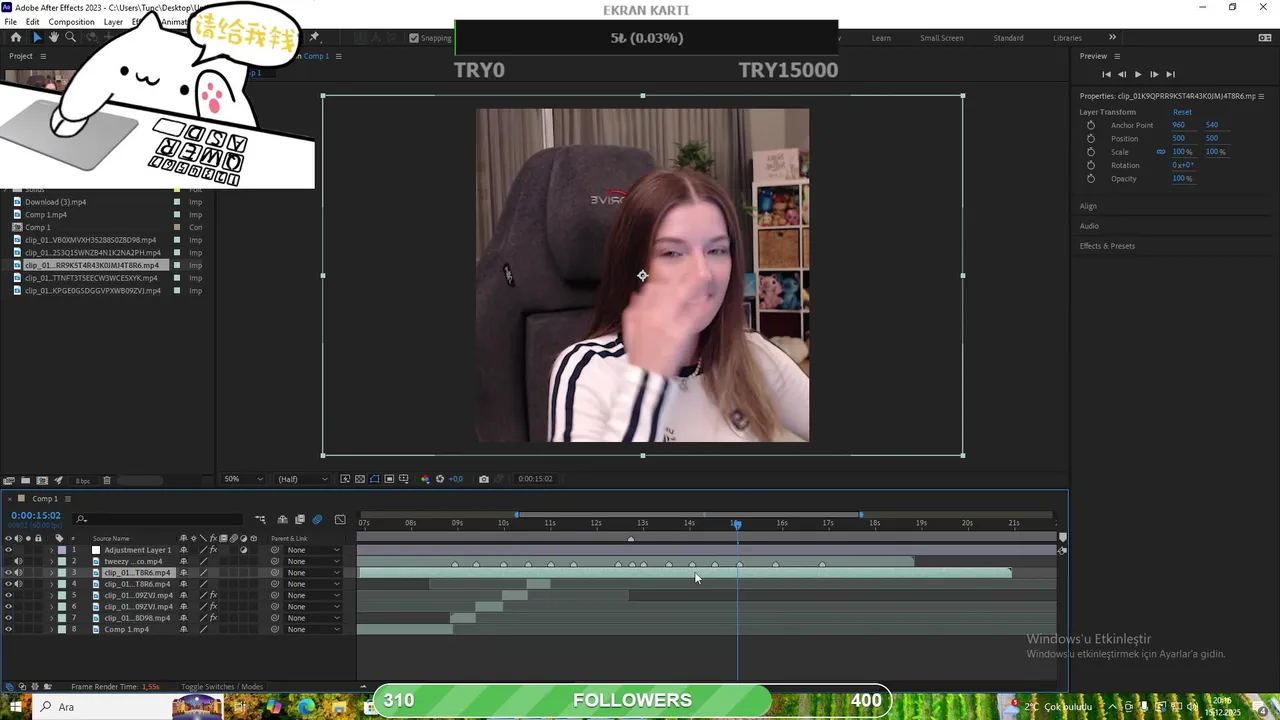Click the Home icon in the toolbar

[16, 37]
